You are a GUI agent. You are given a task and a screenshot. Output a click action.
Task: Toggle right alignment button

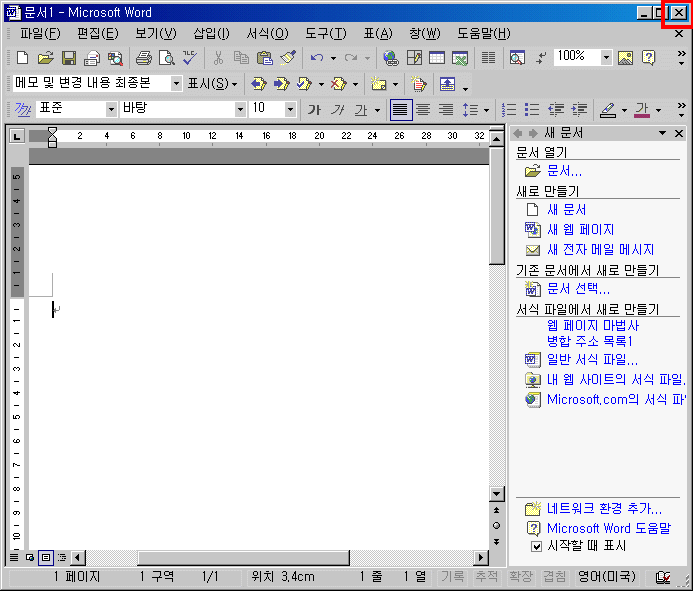(x=446, y=110)
